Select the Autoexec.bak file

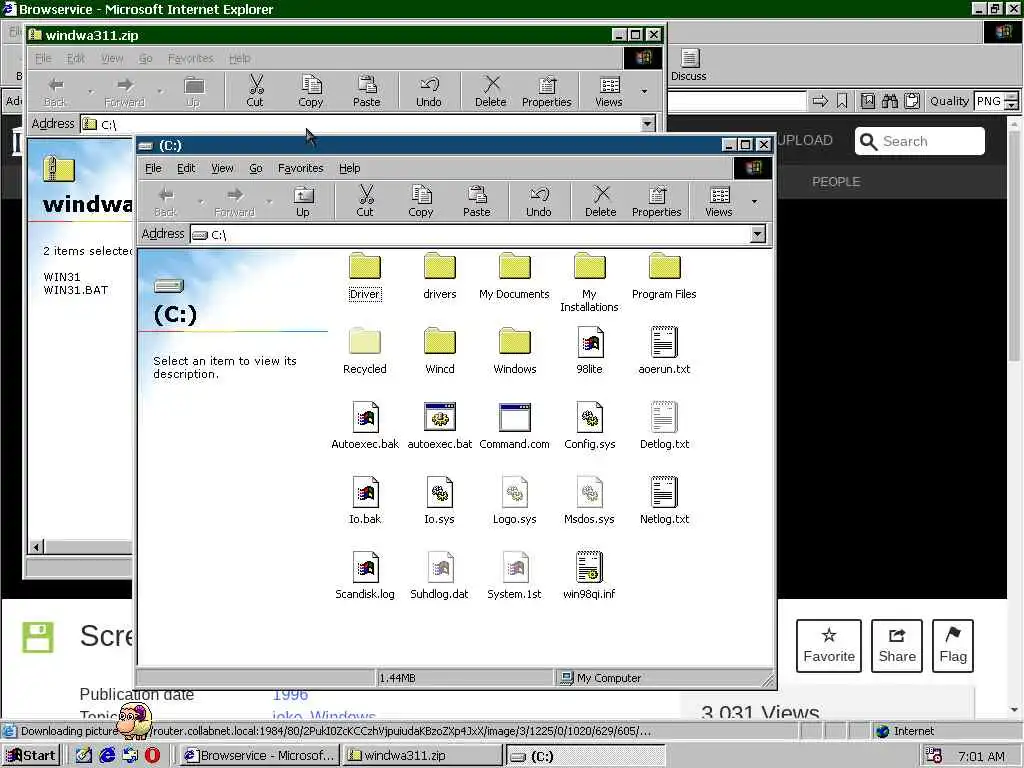364,426
